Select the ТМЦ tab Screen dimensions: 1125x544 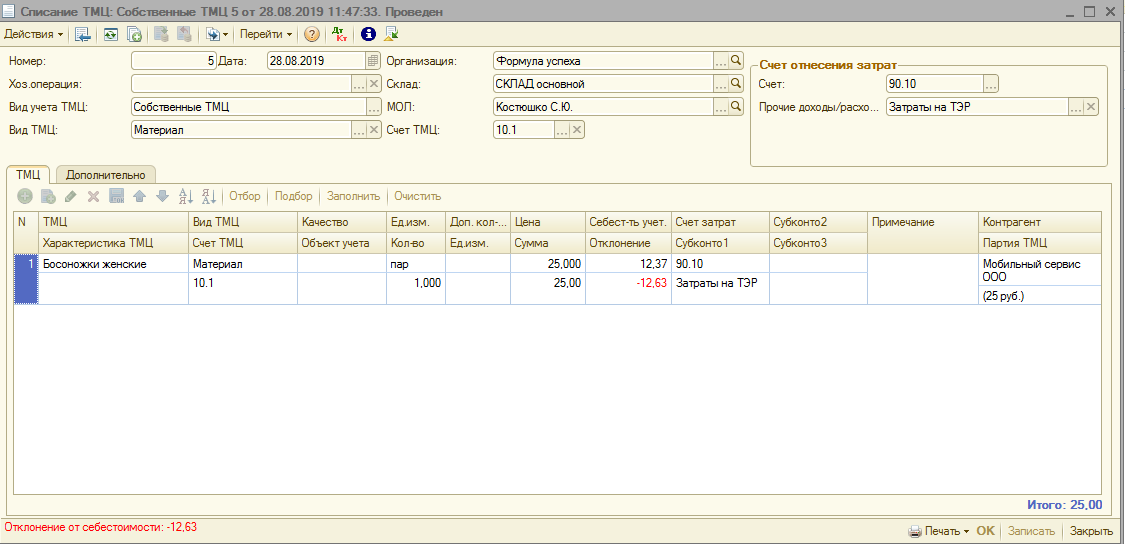click(x=28, y=175)
